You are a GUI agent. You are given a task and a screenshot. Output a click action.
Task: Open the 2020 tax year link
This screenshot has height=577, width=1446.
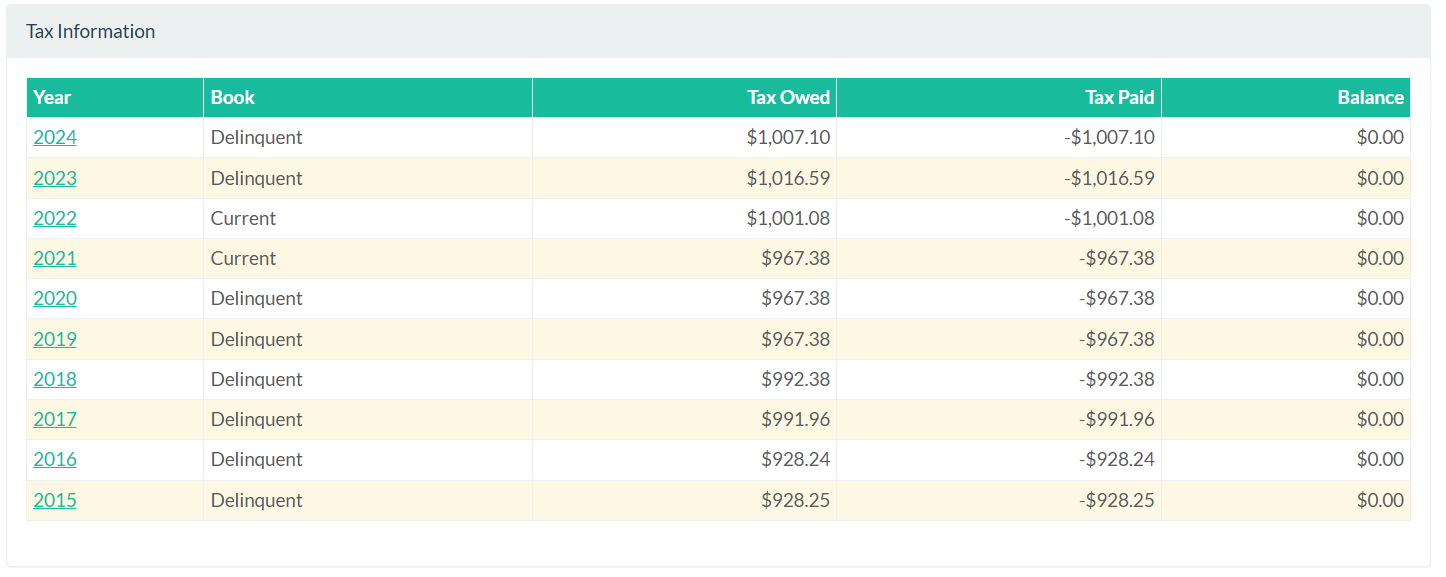pos(55,298)
